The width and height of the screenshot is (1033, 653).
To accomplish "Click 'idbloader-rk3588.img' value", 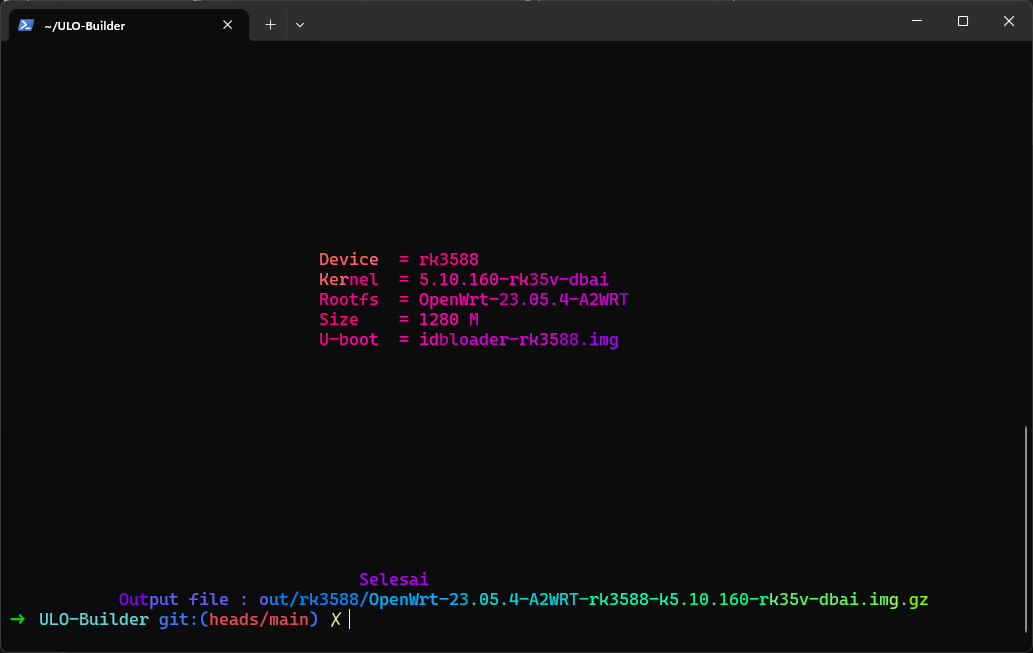I will [518, 339].
